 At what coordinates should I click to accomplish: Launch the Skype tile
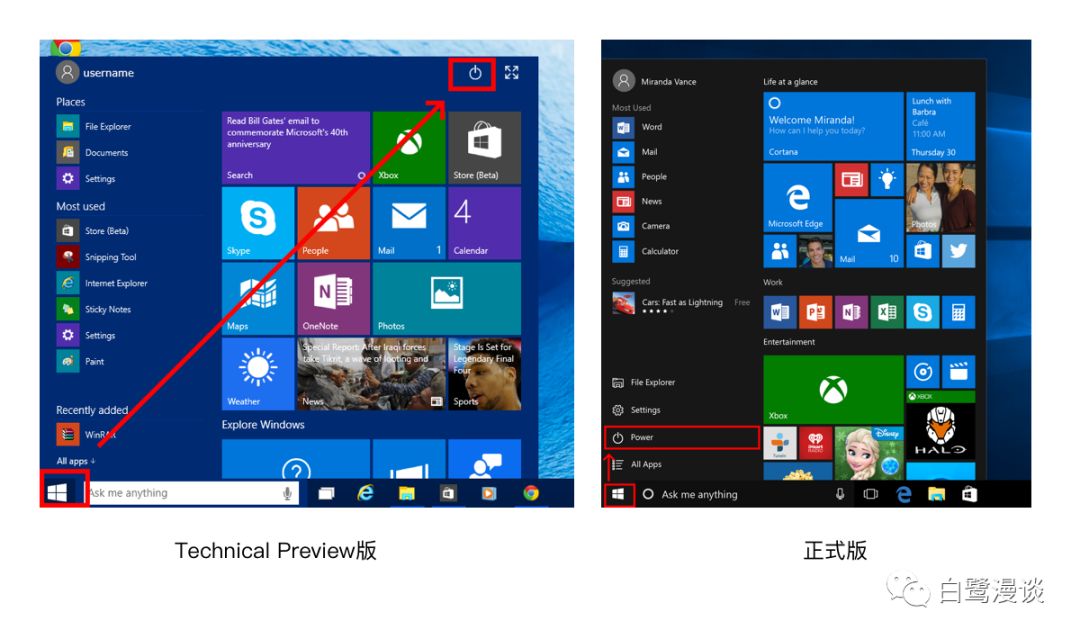pyautogui.click(x=258, y=223)
